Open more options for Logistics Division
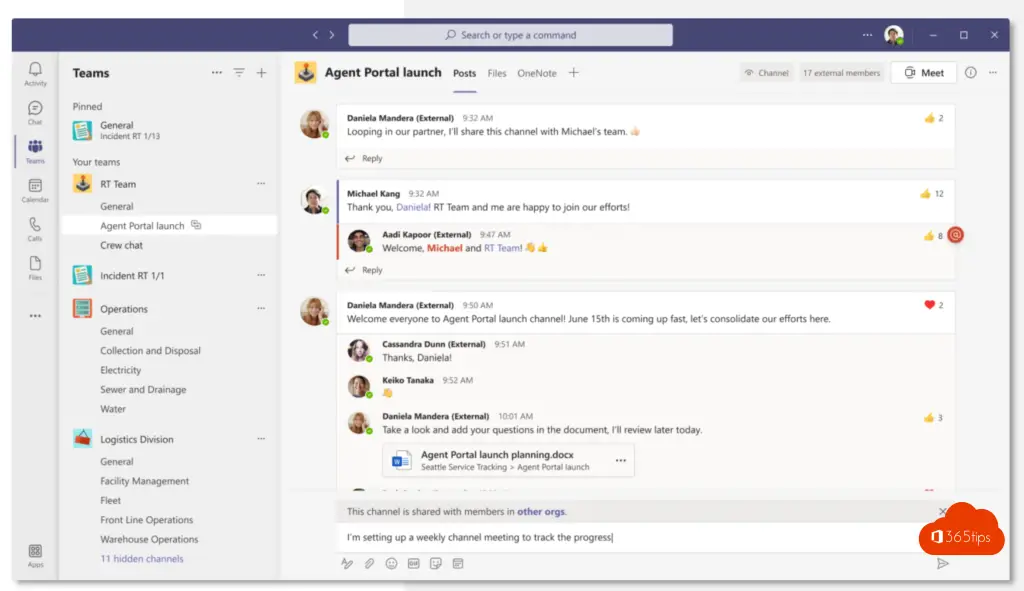Viewport: 1024px width, 591px height. 261,439
